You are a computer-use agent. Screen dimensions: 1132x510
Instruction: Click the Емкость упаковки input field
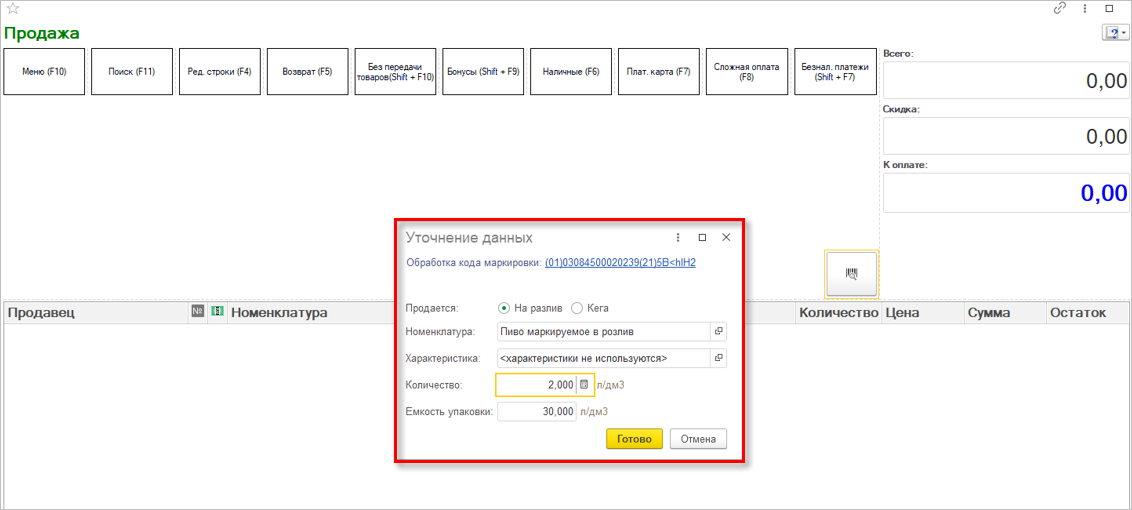536,411
